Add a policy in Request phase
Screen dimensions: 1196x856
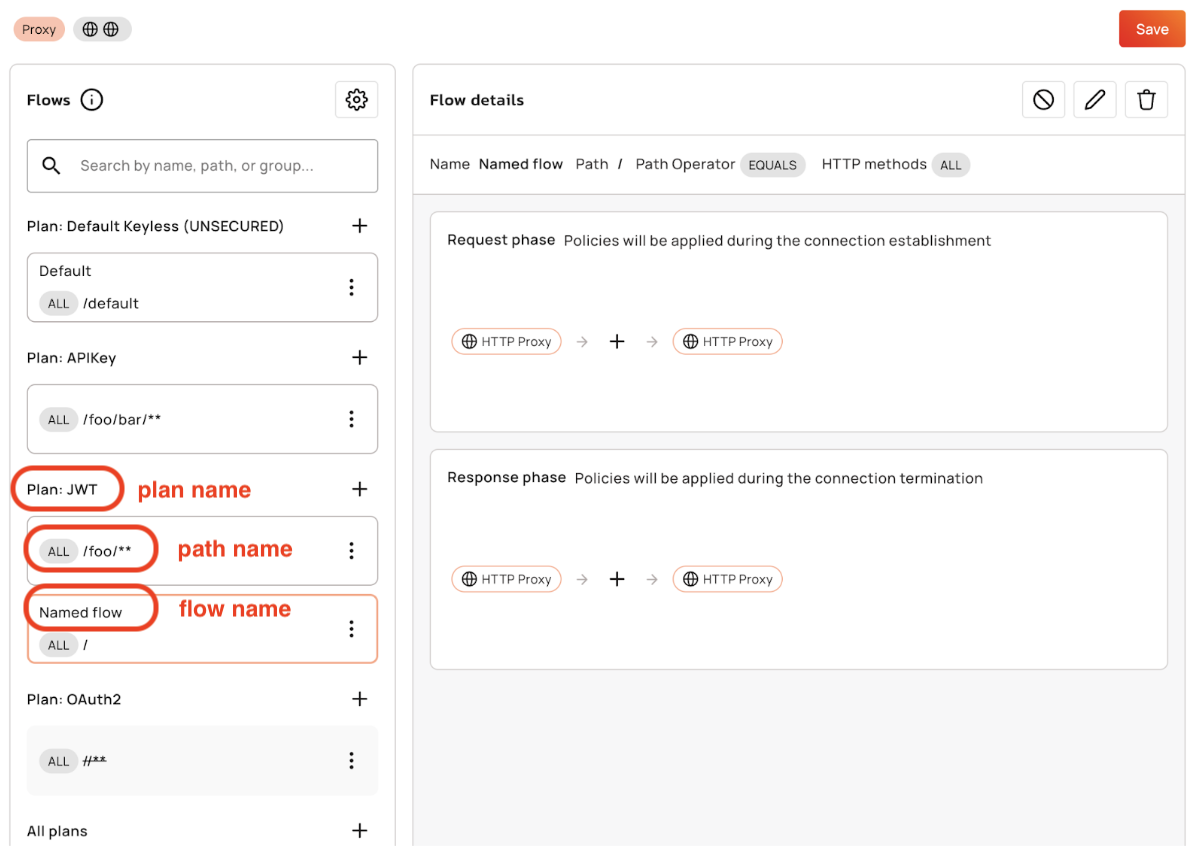point(617,342)
